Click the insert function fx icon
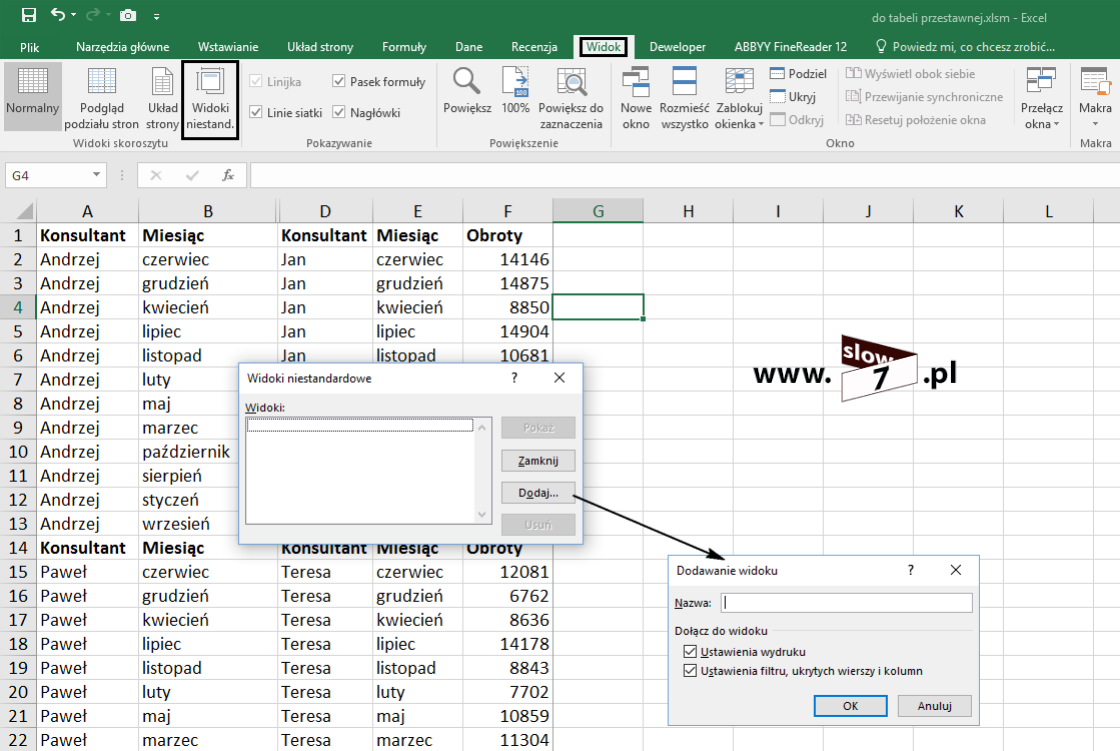 point(228,175)
